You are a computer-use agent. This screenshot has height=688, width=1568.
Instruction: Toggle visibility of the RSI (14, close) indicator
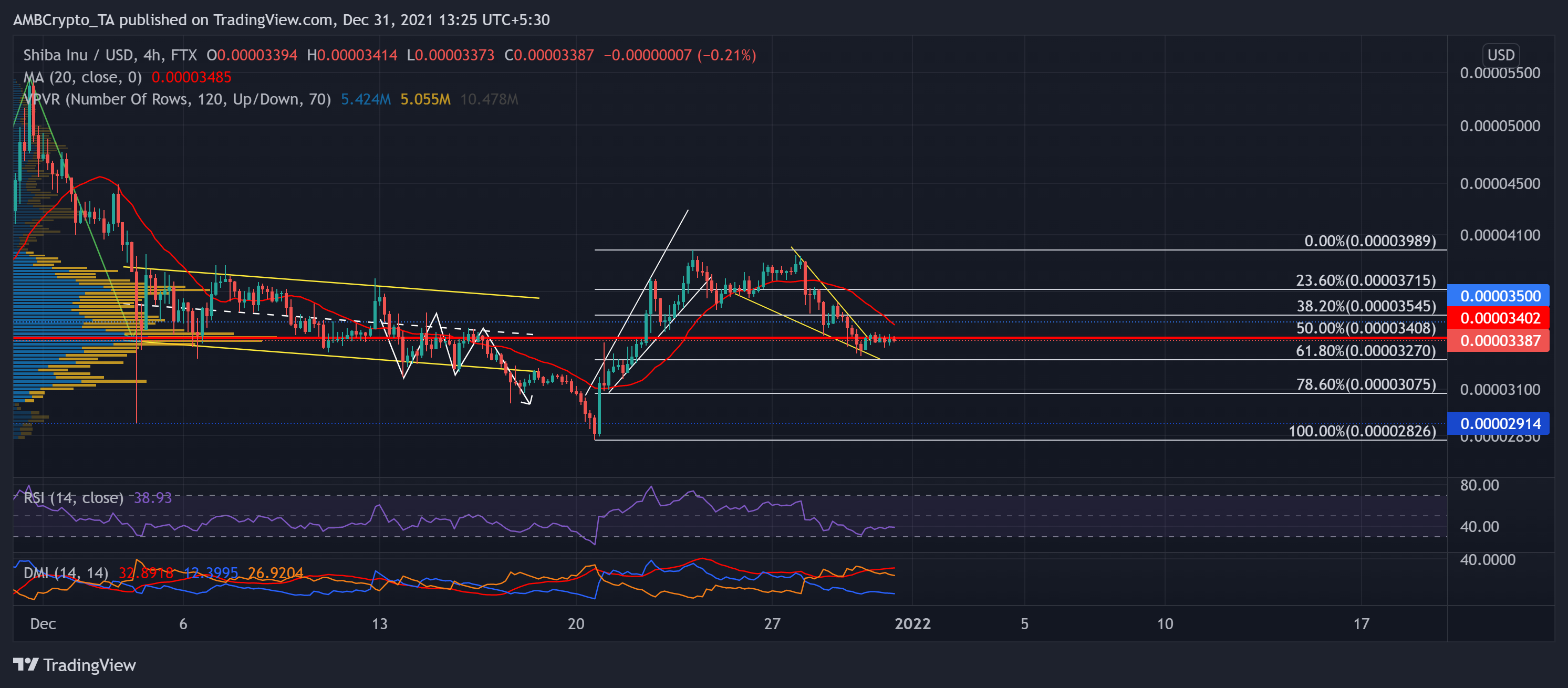point(73,497)
